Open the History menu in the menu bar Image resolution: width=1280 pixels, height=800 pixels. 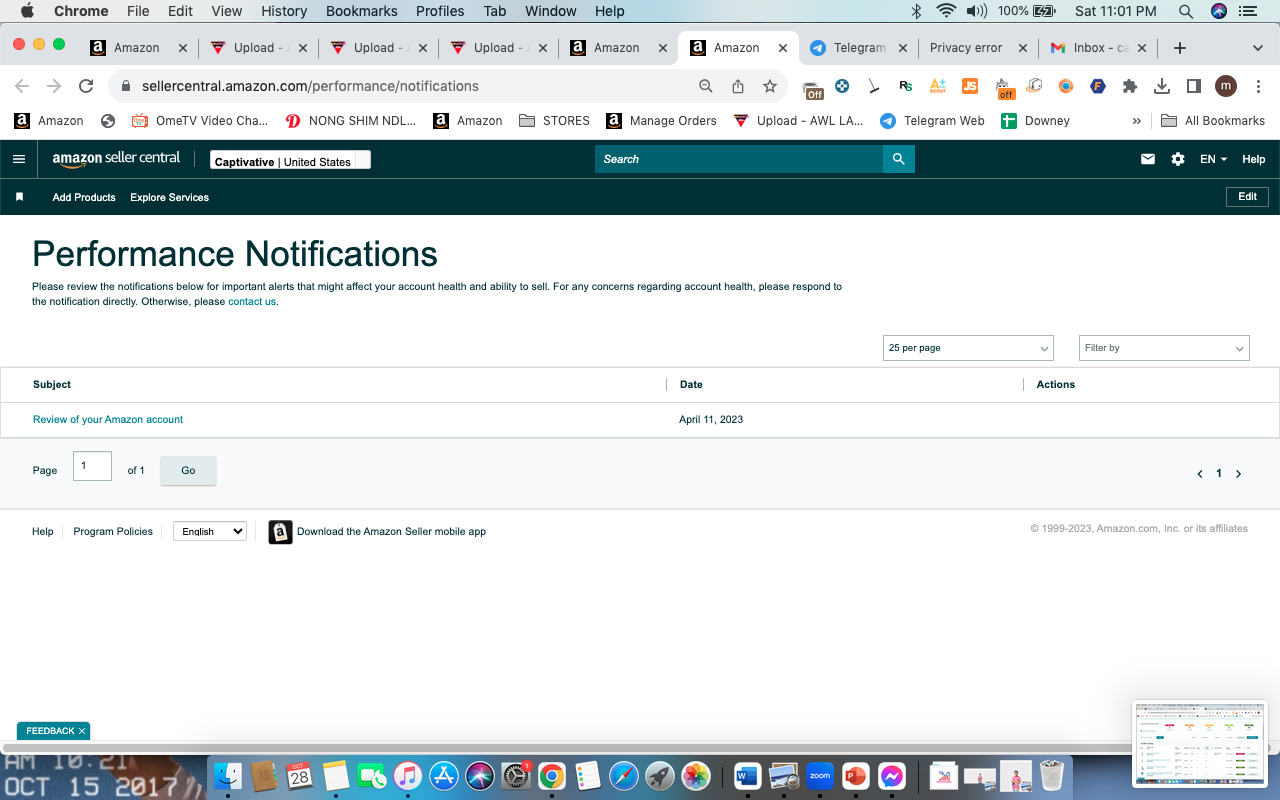coord(284,11)
